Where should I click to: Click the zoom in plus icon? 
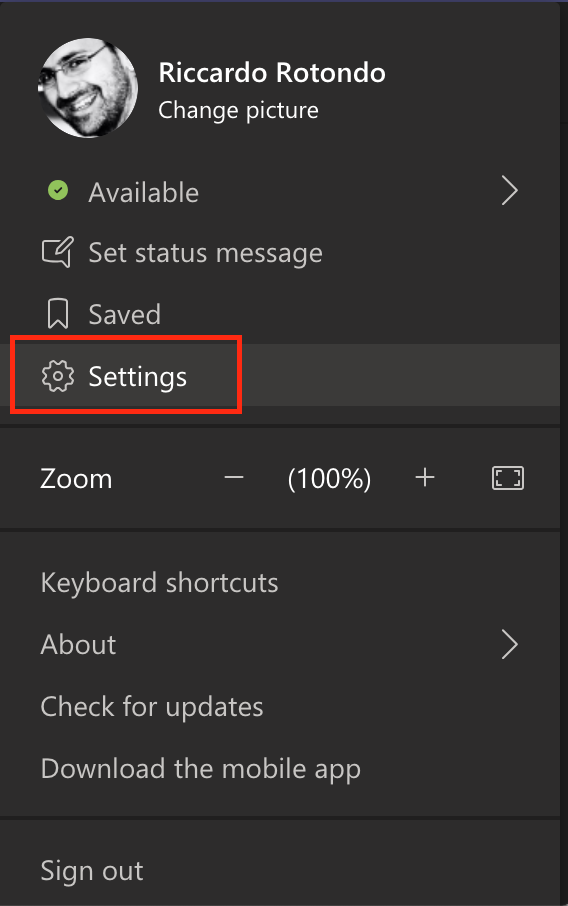[x=425, y=478]
